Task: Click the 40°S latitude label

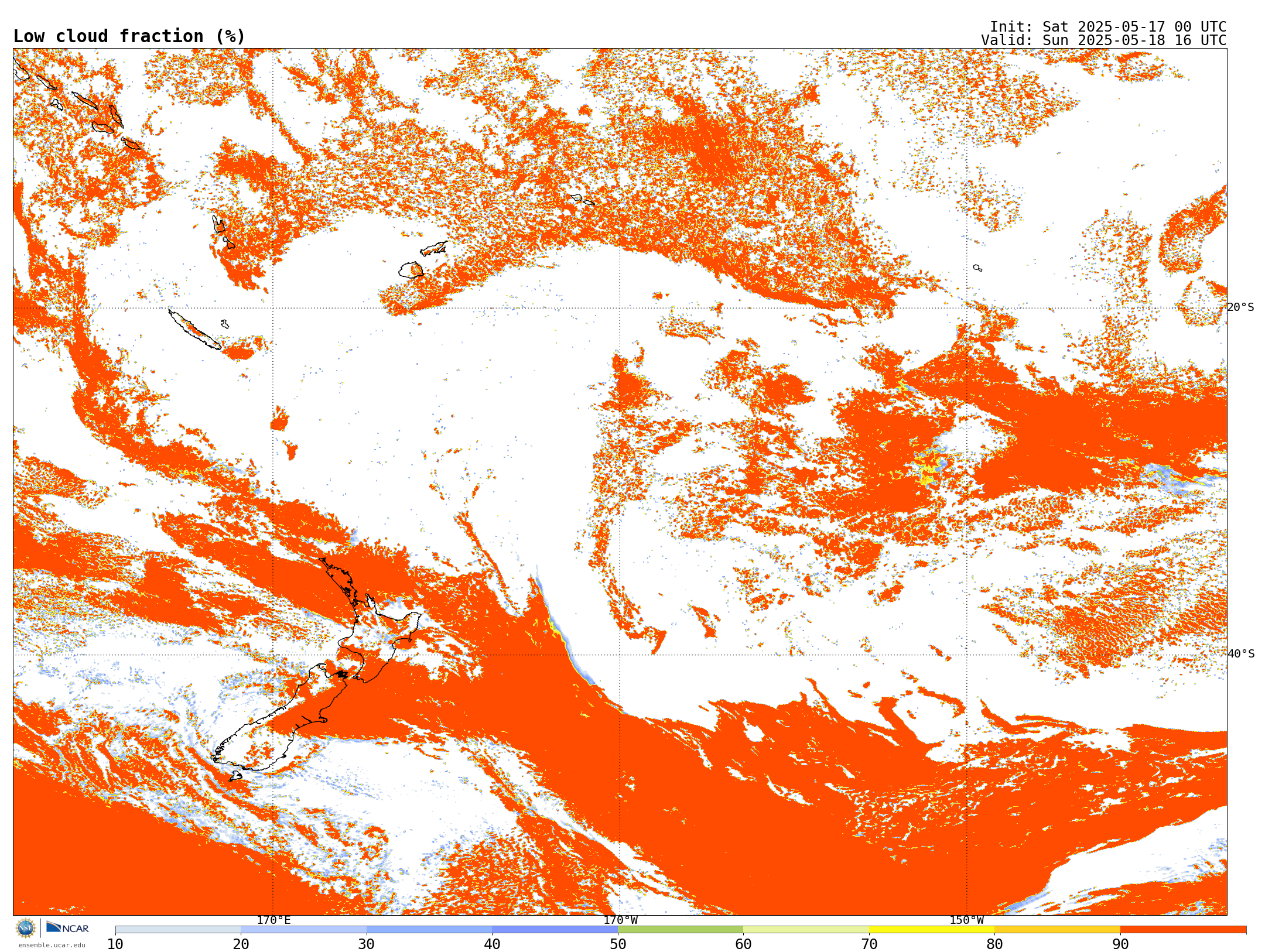Action: tap(1240, 654)
